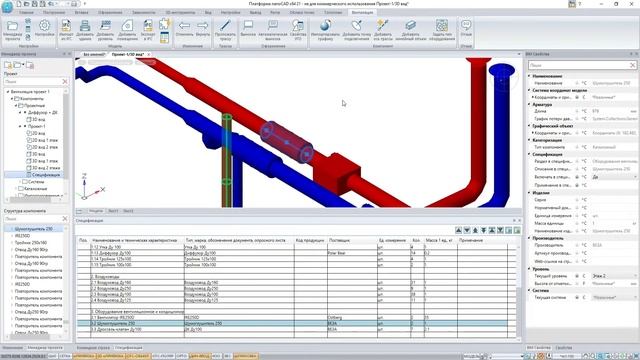Open the Менеджер проекта ribbon button

click(x=12, y=30)
